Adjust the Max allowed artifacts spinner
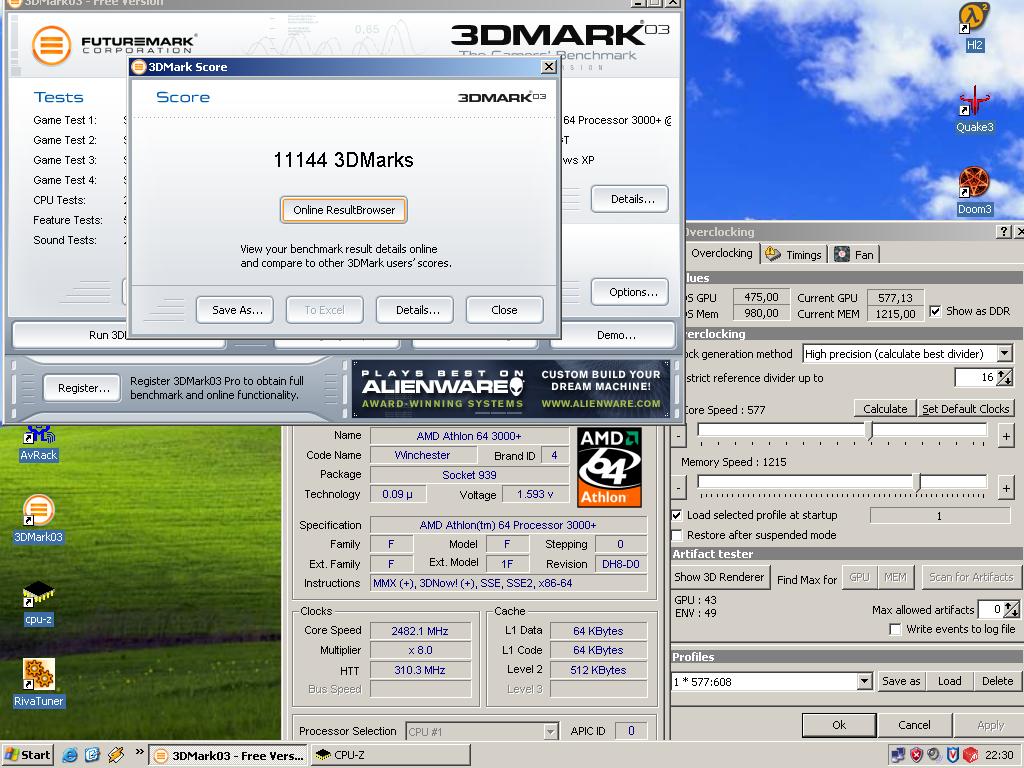 (x=1011, y=609)
